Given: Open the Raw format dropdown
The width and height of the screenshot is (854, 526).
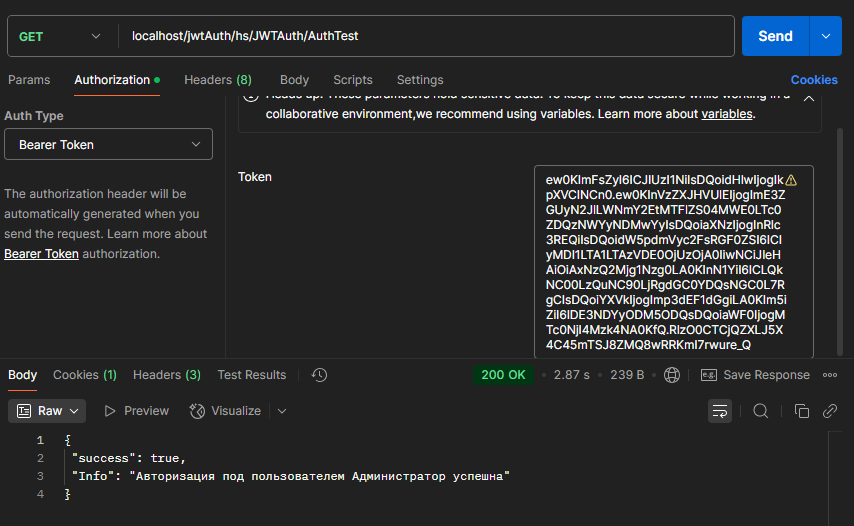Looking at the screenshot, I should click(48, 411).
